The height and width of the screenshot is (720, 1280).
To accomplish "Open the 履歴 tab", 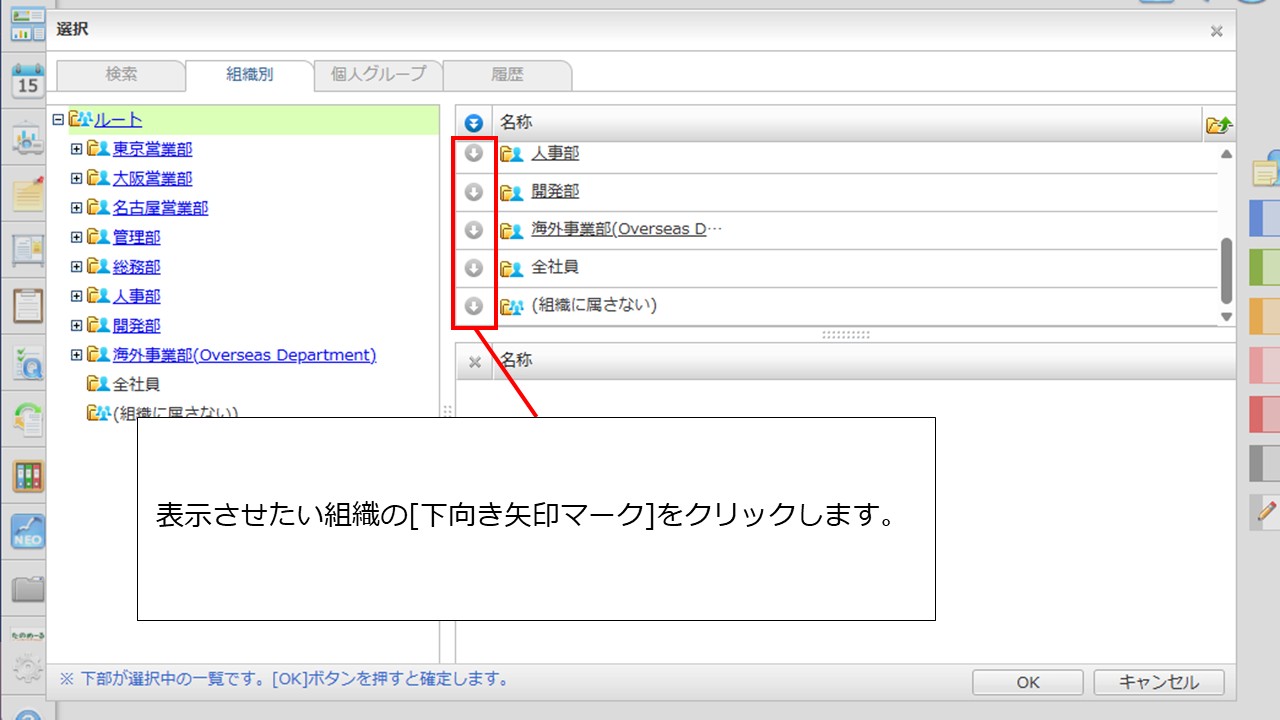I will coord(507,74).
